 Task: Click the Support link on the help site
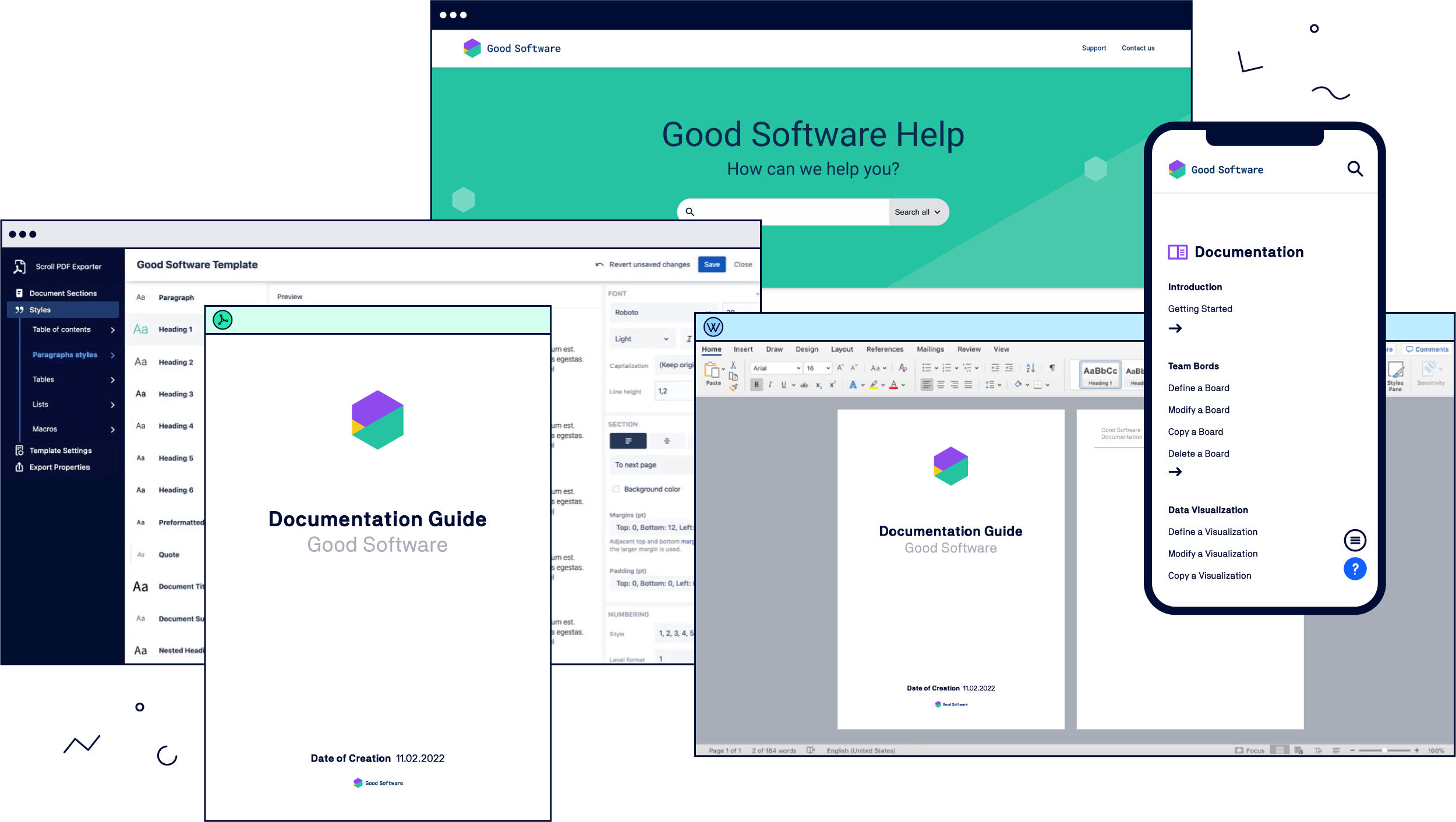[1094, 48]
